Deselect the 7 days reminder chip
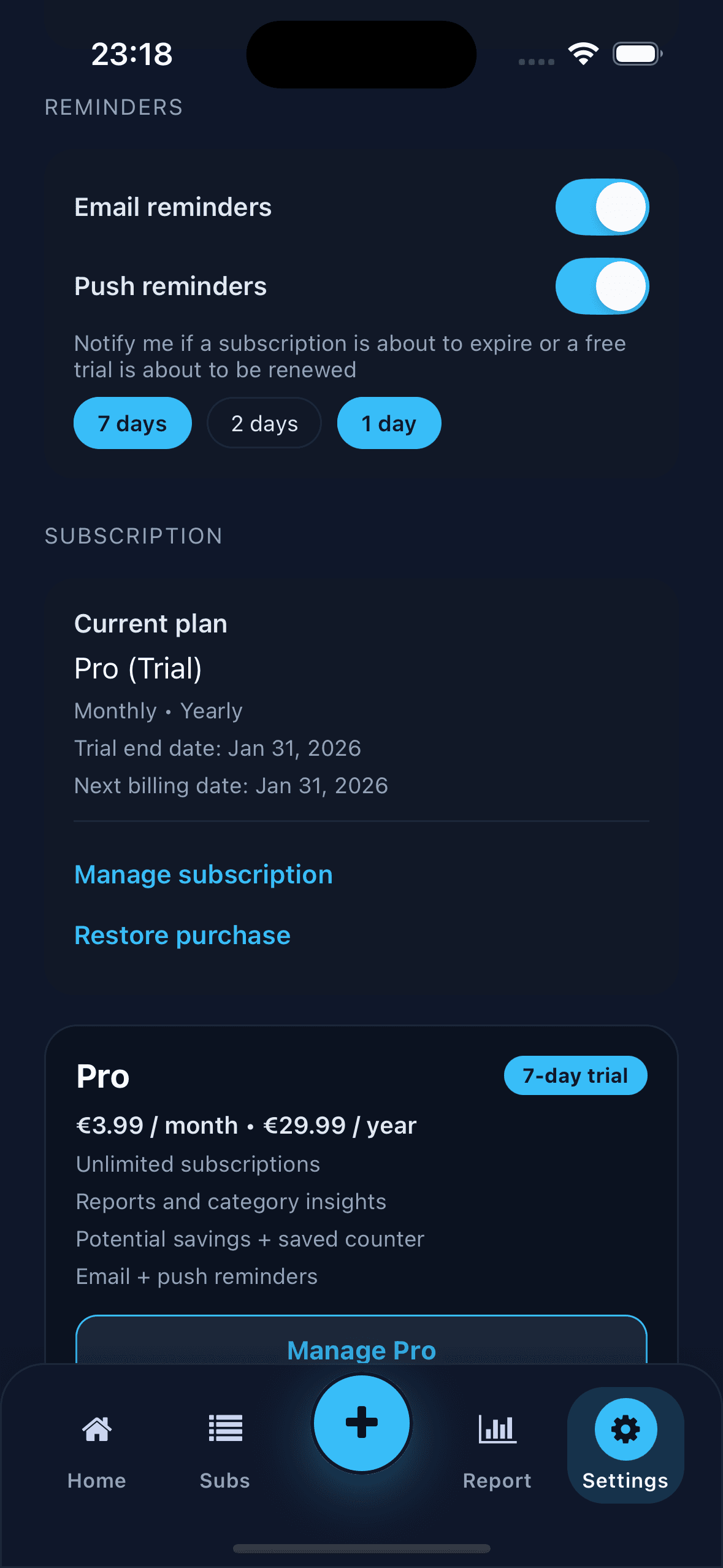723x1568 pixels. (132, 423)
